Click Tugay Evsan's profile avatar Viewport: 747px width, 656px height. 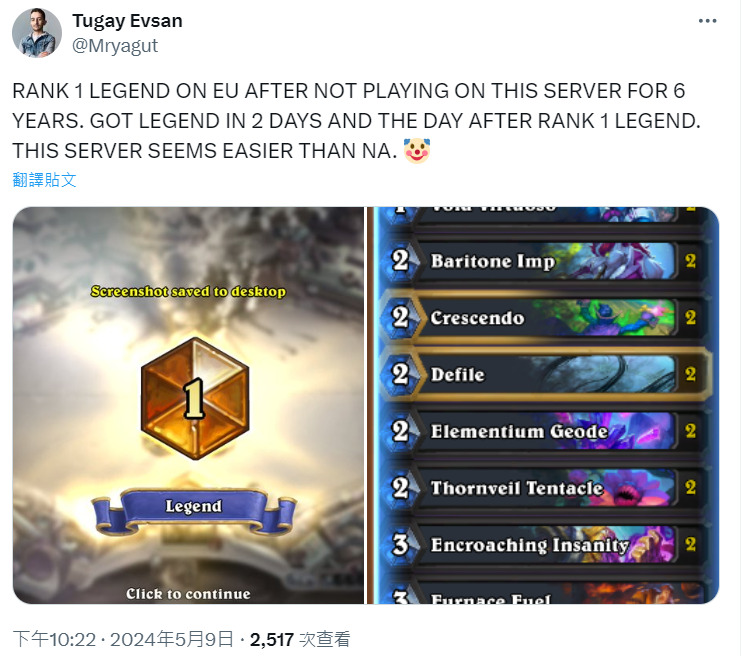(x=37, y=33)
